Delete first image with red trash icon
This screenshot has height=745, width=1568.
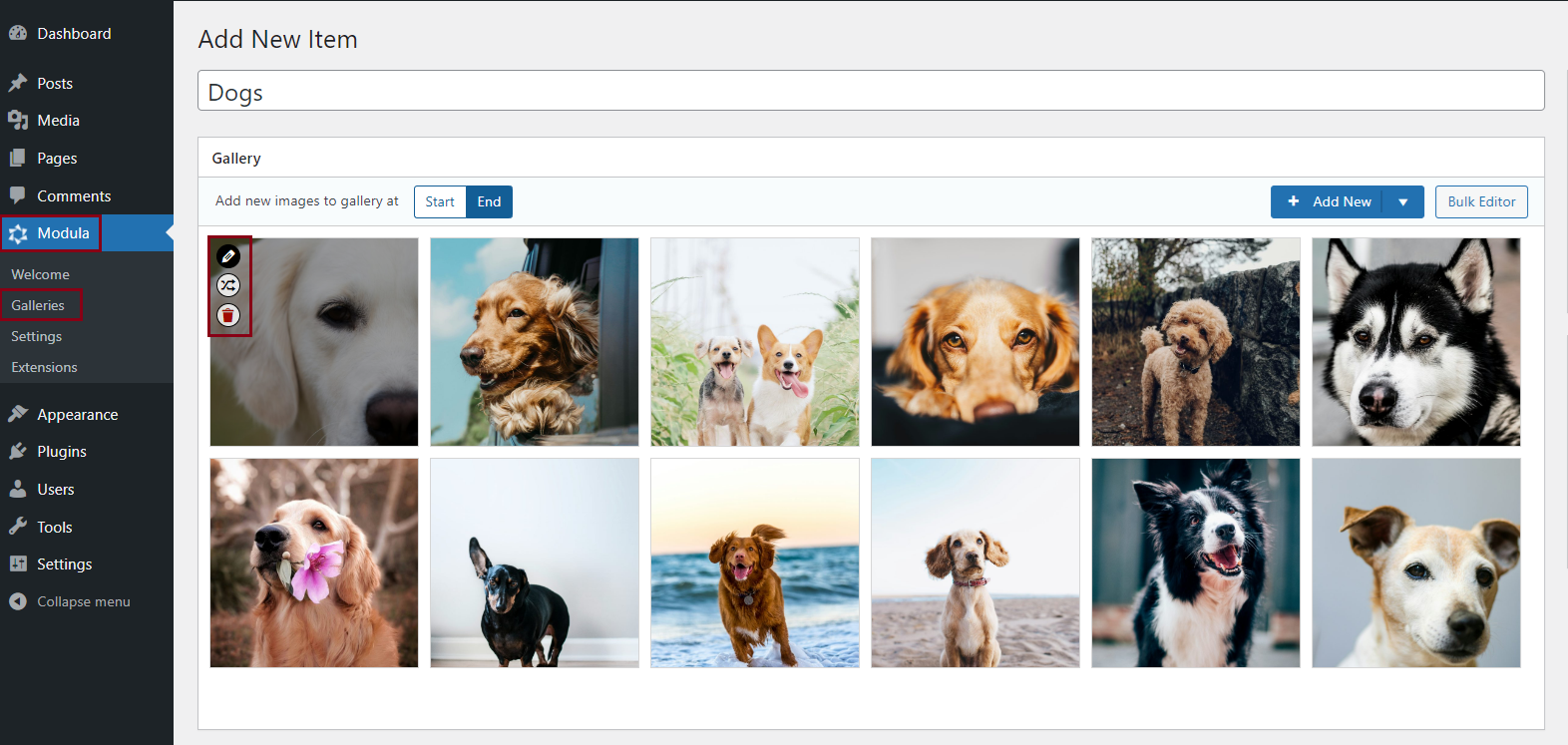pyautogui.click(x=228, y=315)
